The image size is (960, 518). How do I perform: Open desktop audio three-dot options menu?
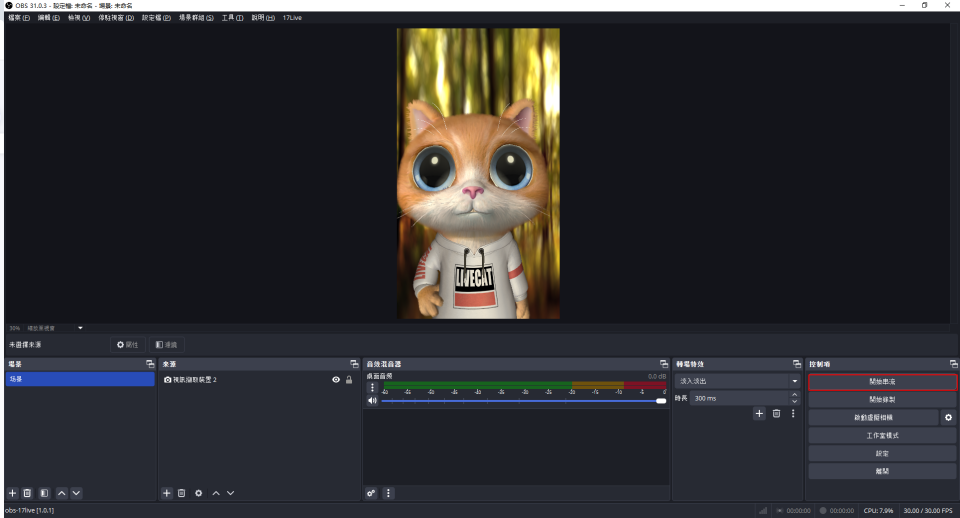pyautogui.click(x=372, y=387)
